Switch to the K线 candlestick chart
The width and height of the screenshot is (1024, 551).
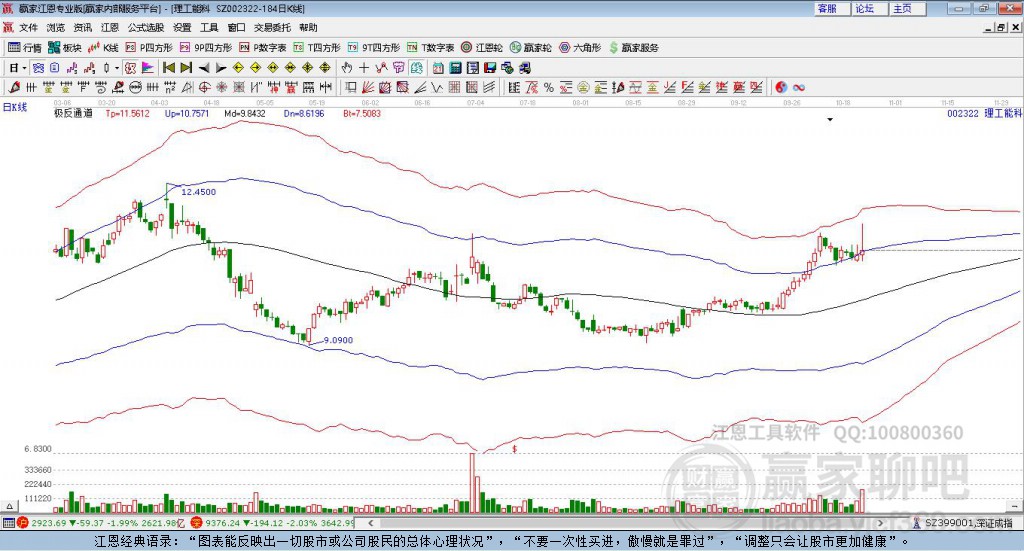[x=103, y=48]
